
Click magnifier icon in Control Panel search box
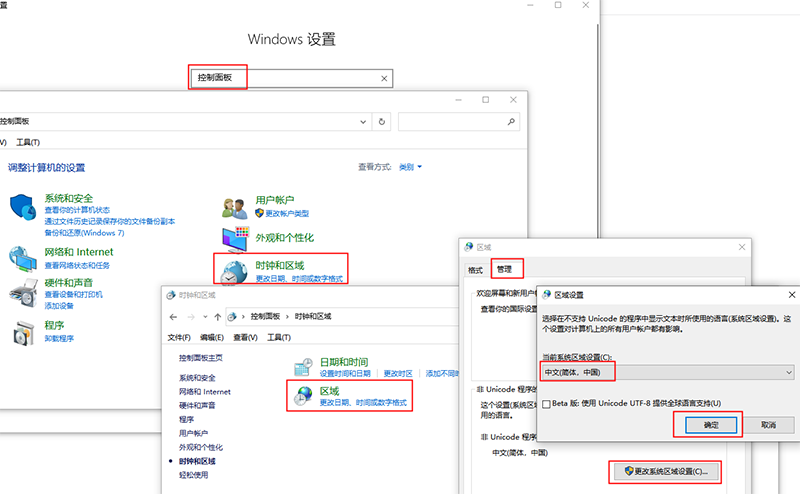click(511, 121)
